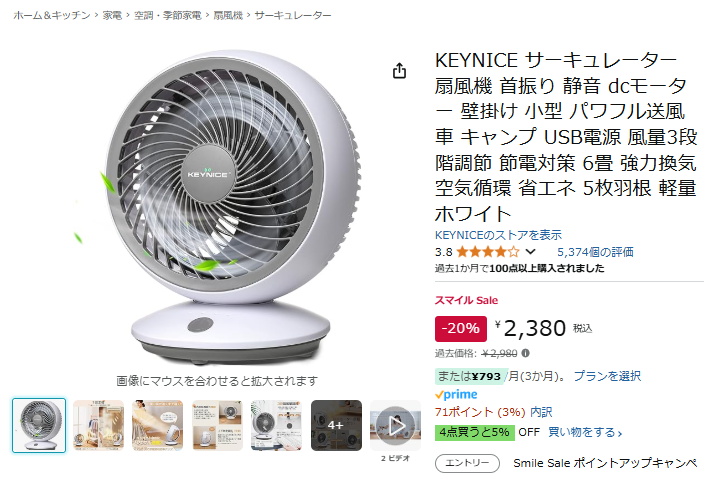This screenshot has width=714, height=478.
Task: View the 5,374個の評価 reviews link
Action: (x=595, y=252)
